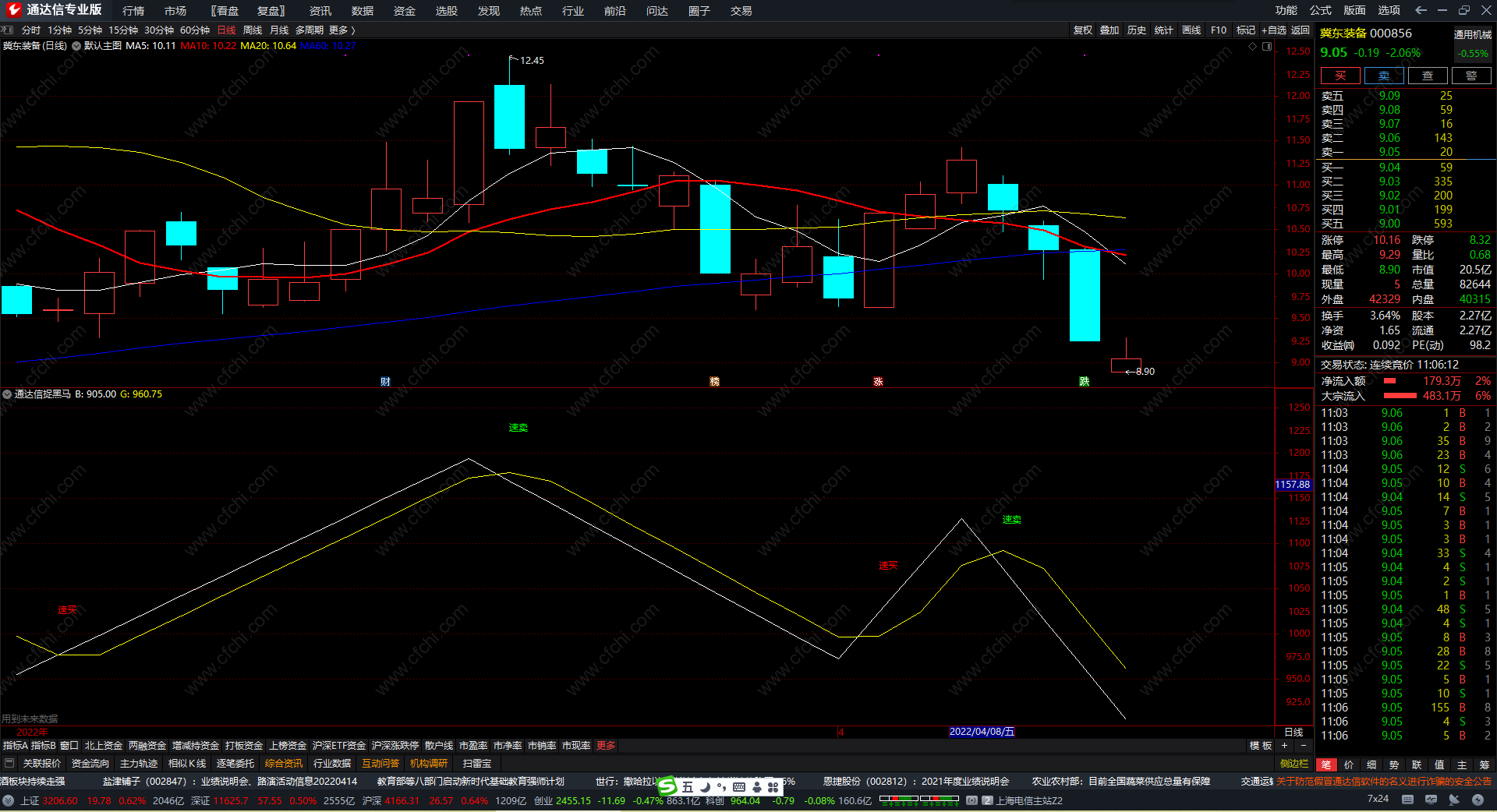The width and height of the screenshot is (1497, 812).
Task: Expand the 更多 periods dropdown
Action: [x=342, y=30]
